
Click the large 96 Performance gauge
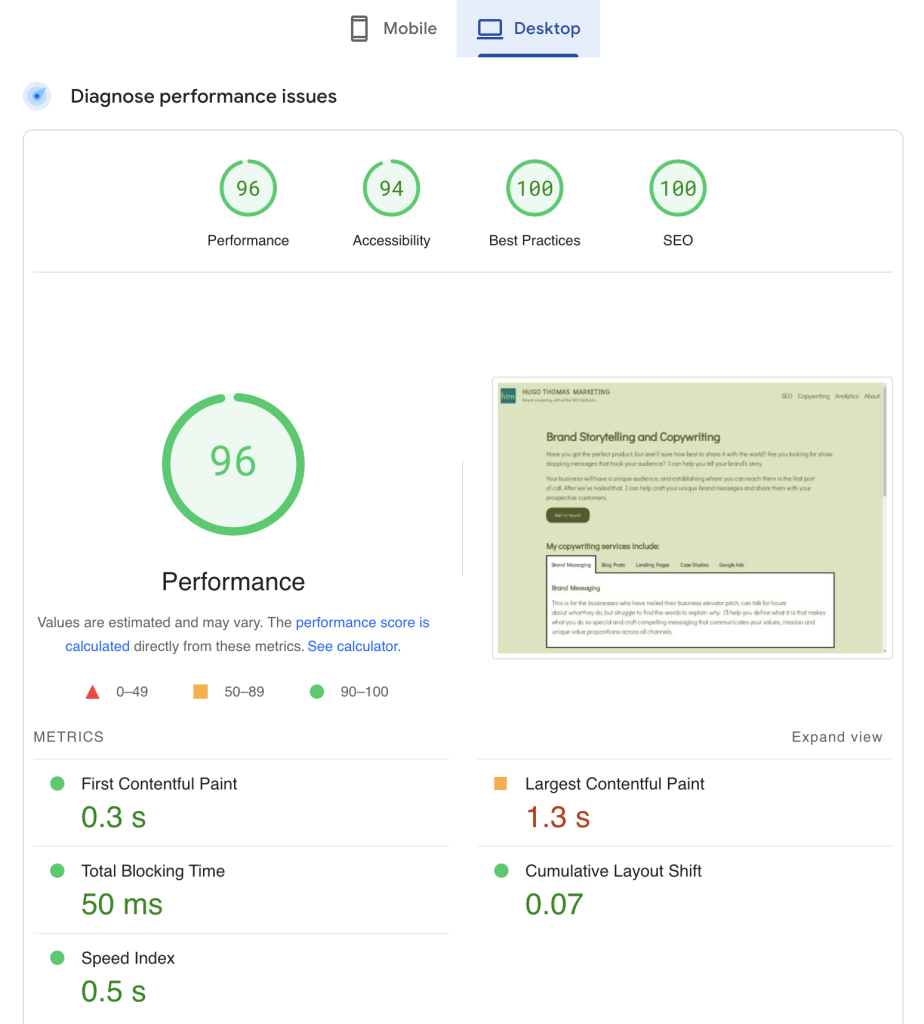233,463
